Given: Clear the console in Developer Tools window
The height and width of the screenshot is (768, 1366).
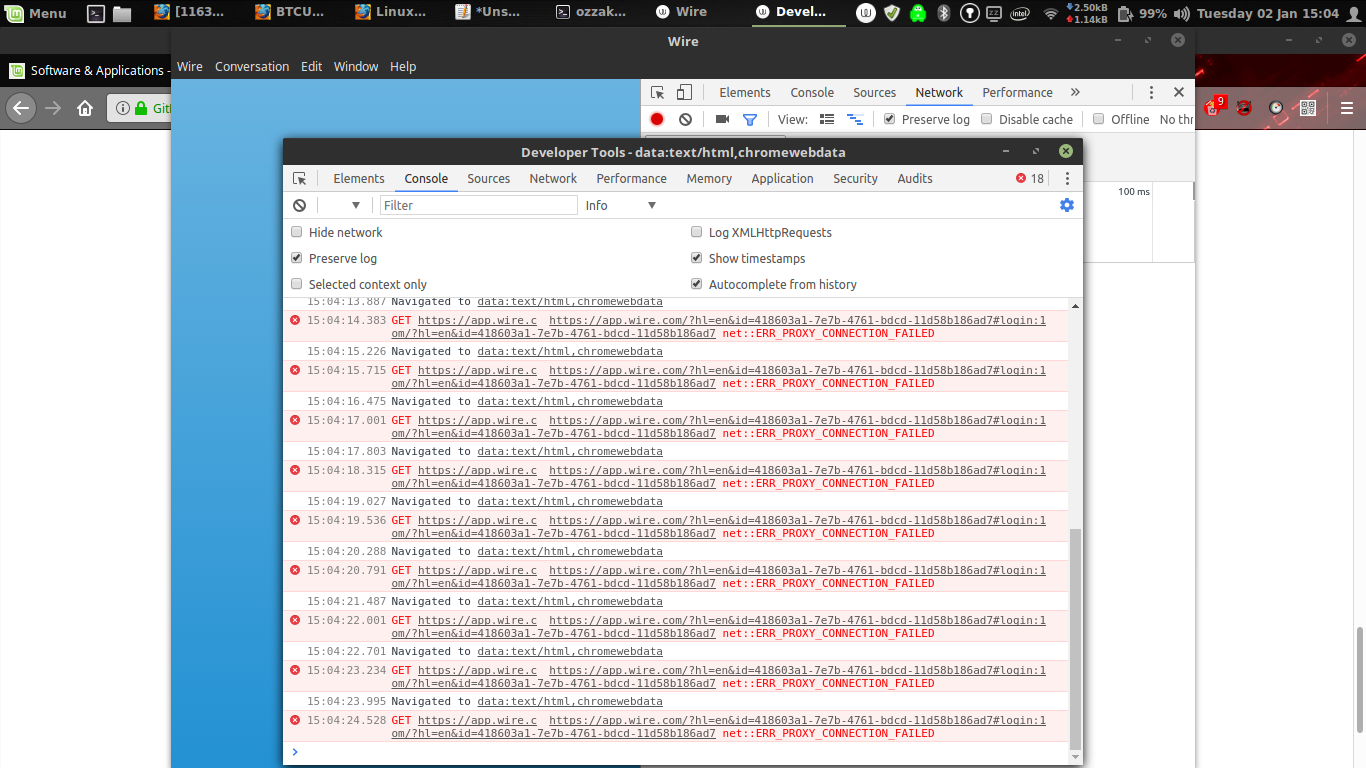Looking at the screenshot, I should [x=299, y=205].
